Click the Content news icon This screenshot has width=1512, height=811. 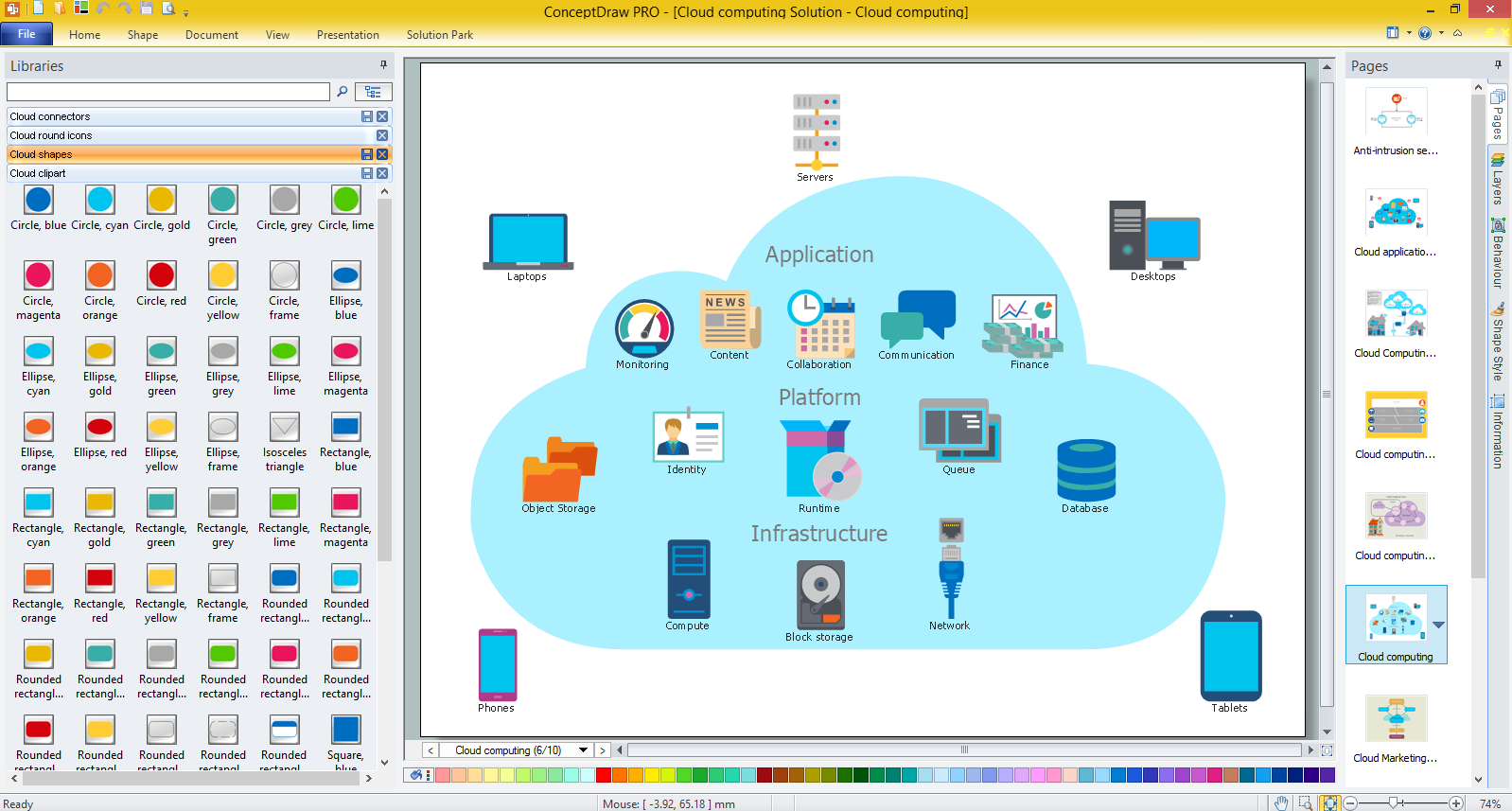click(x=730, y=320)
